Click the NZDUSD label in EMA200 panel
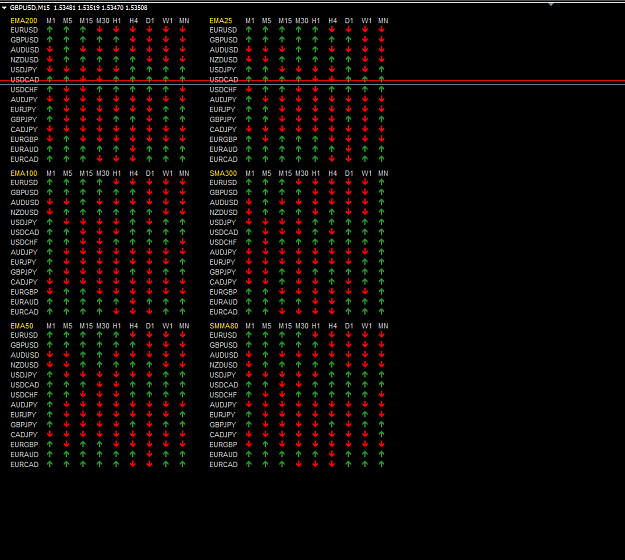 (25, 60)
